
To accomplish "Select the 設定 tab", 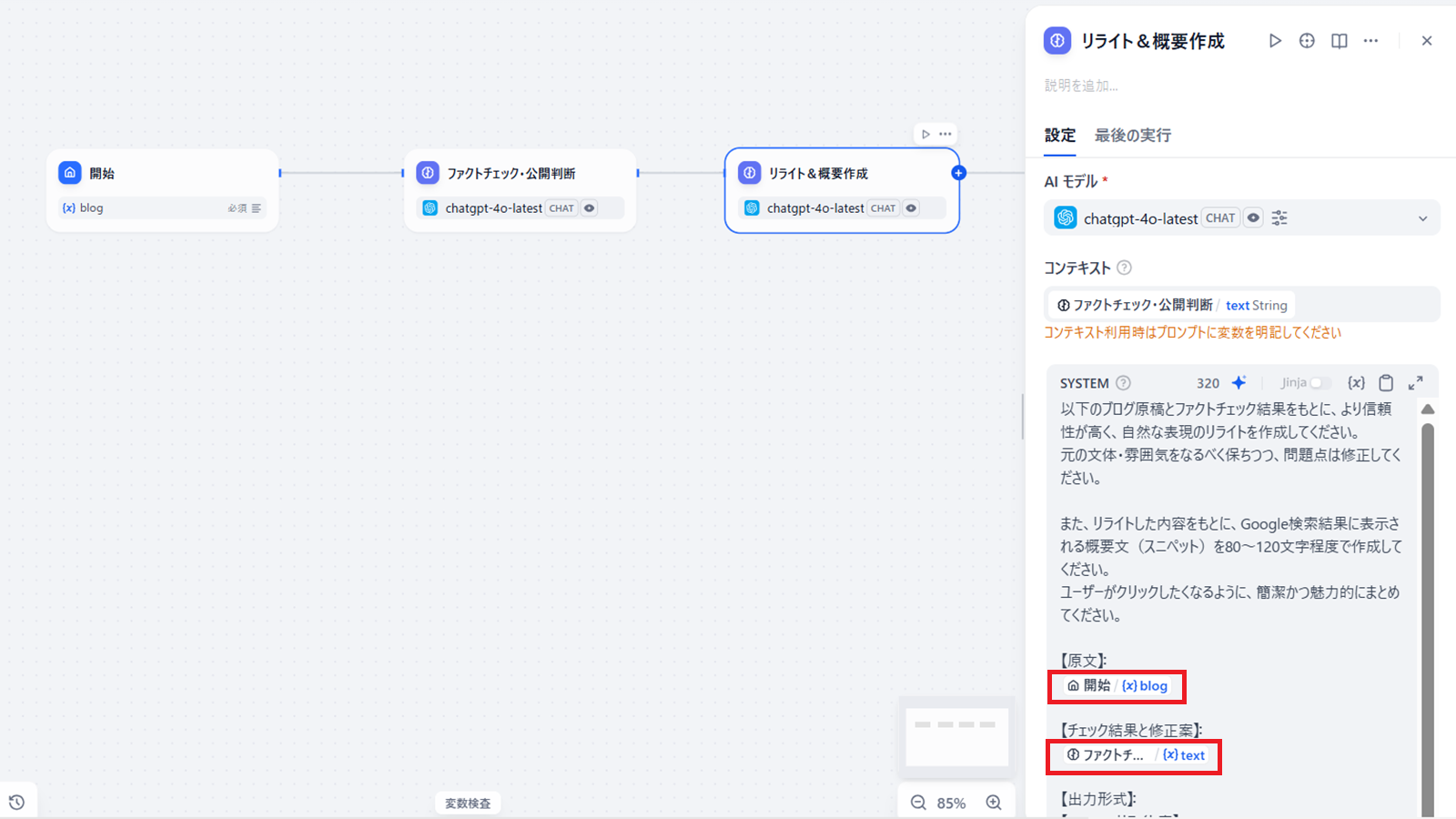I will 1059,136.
